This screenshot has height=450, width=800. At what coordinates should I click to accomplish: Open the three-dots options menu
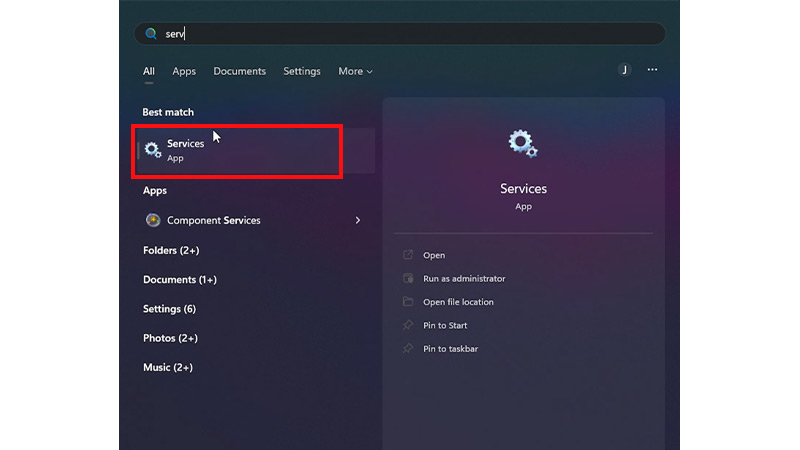pos(652,70)
